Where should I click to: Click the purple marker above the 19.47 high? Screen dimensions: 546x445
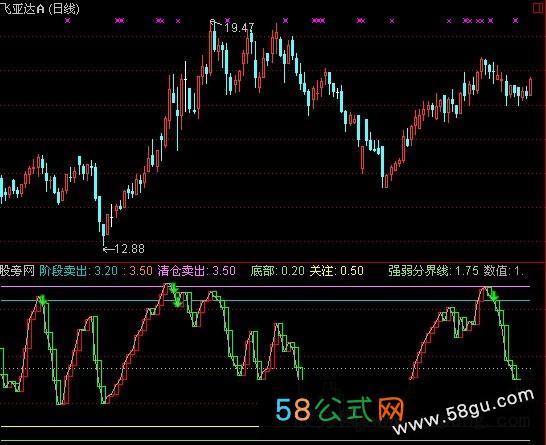(227, 21)
